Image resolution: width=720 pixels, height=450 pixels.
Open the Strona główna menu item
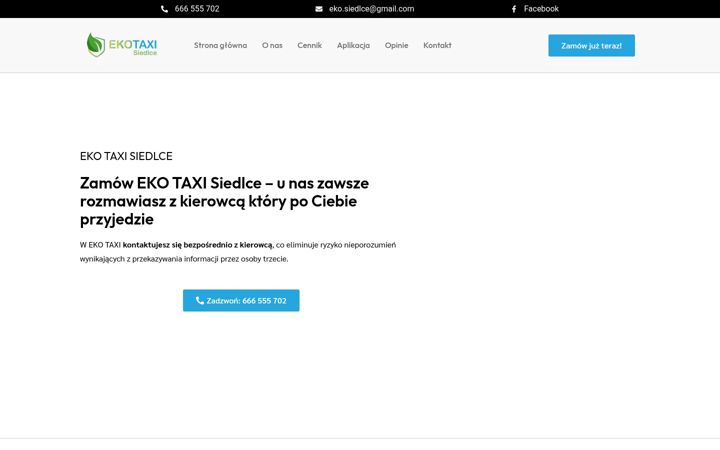pyautogui.click(x=220, y=45)
